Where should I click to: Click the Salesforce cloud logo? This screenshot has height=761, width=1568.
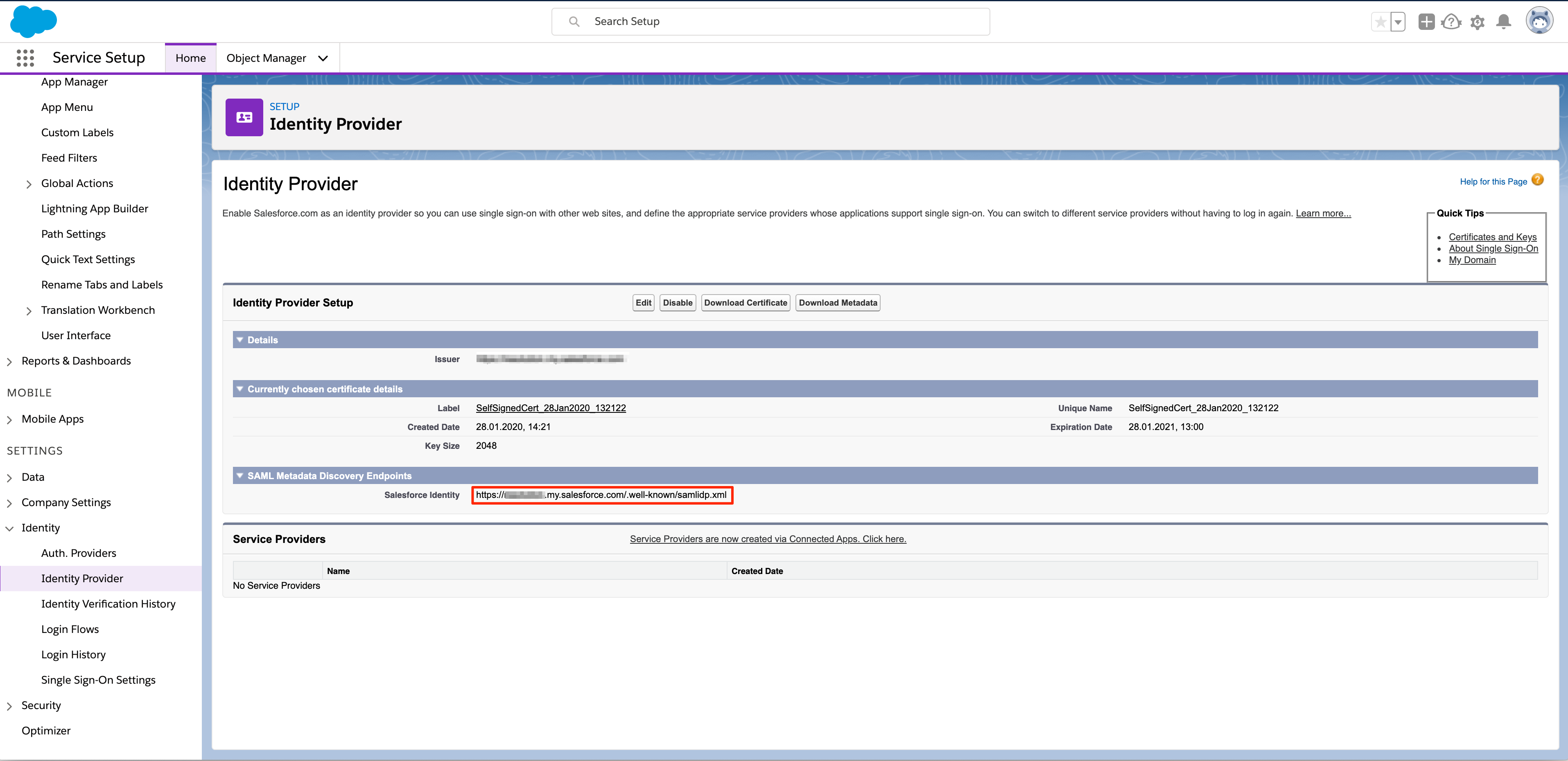pos(34,21)
